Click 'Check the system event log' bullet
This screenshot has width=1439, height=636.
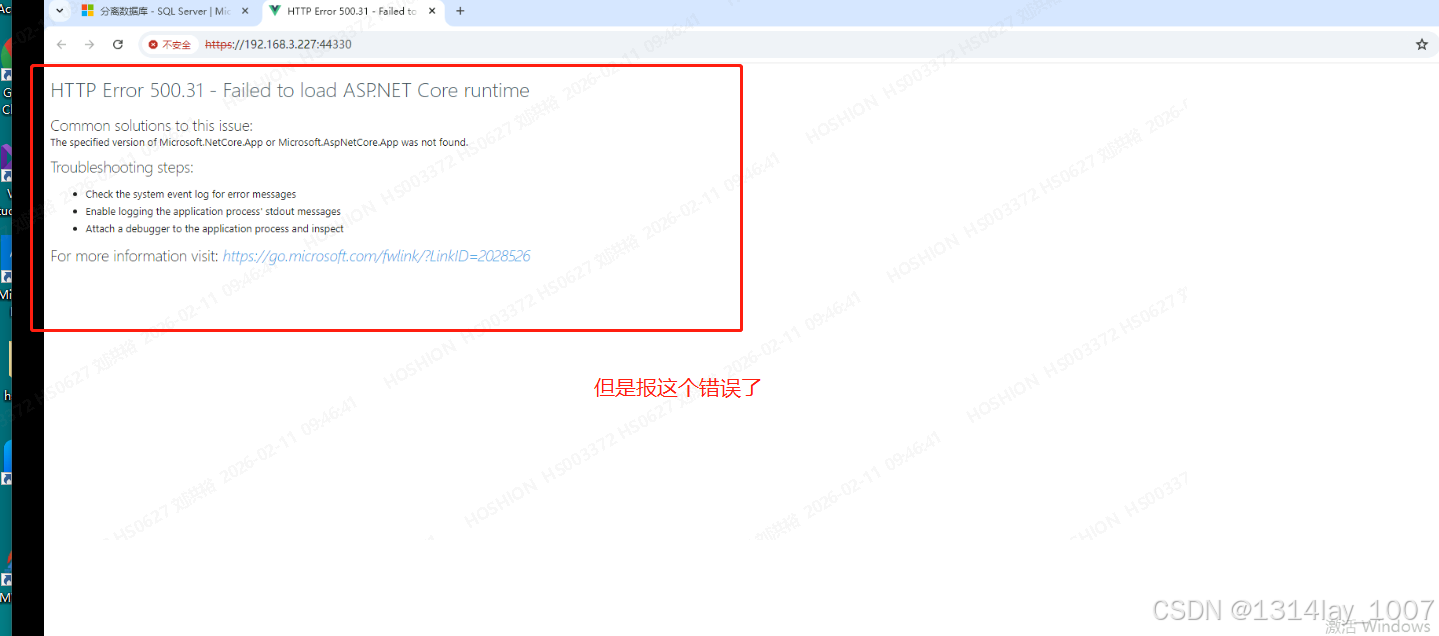pos(191,194)
